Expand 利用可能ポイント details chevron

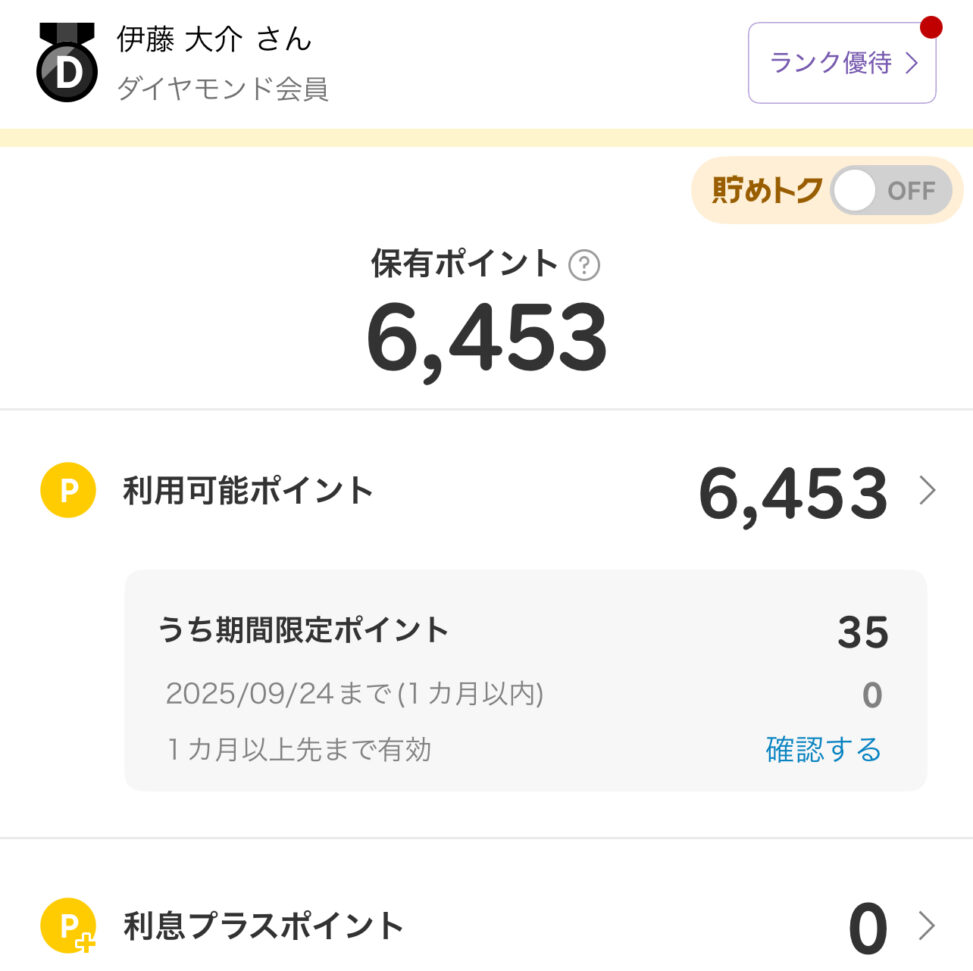tap(927, 491)
